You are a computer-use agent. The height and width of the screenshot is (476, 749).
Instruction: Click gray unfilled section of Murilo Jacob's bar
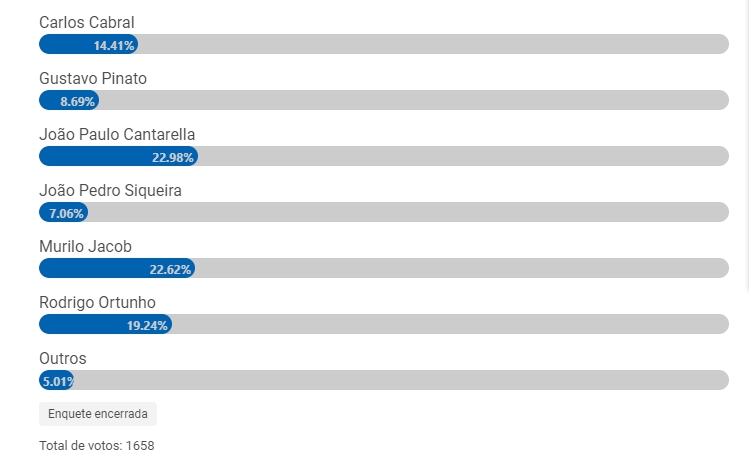(x=460, y=269)
